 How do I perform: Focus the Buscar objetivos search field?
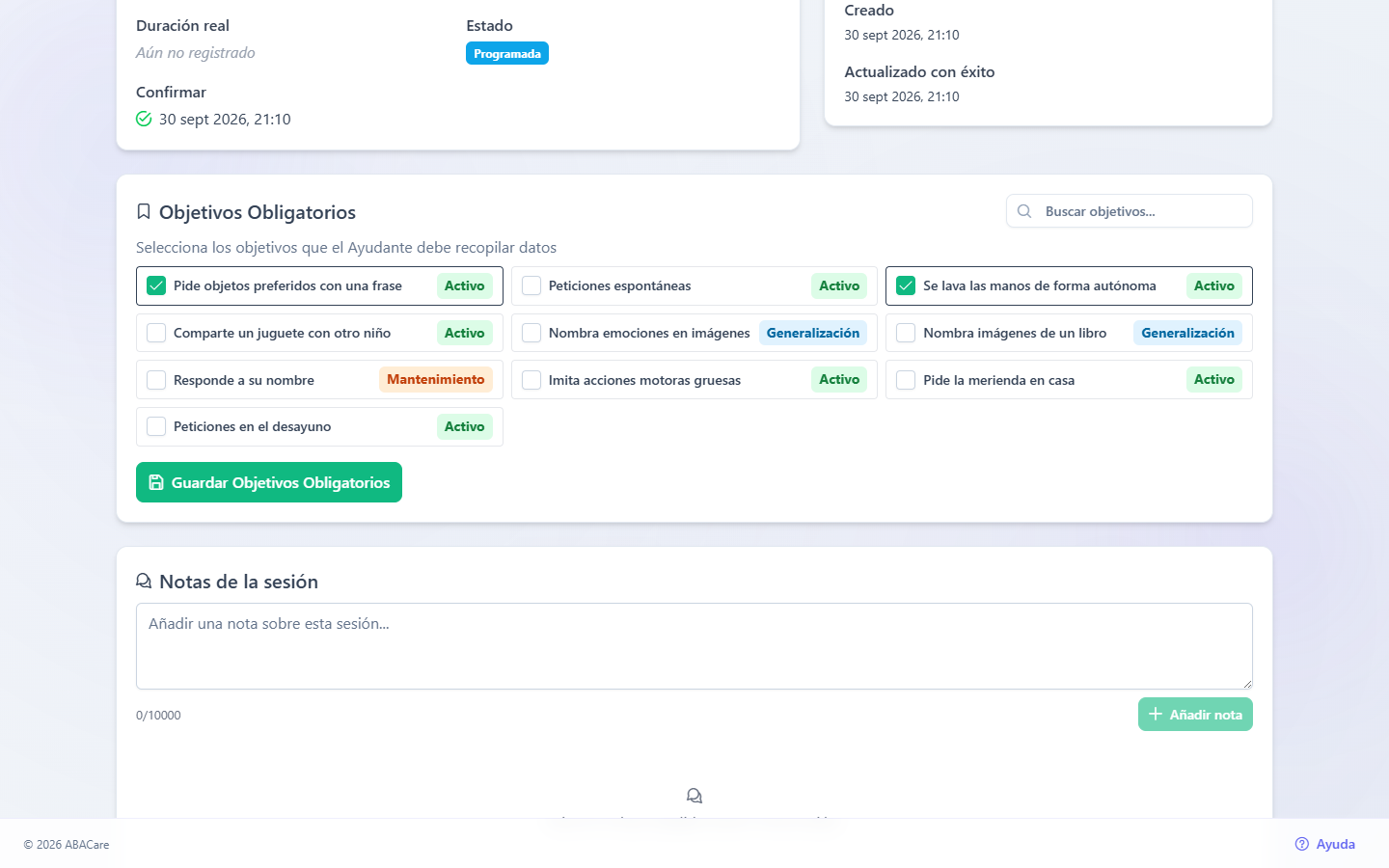pos(1130,211)
